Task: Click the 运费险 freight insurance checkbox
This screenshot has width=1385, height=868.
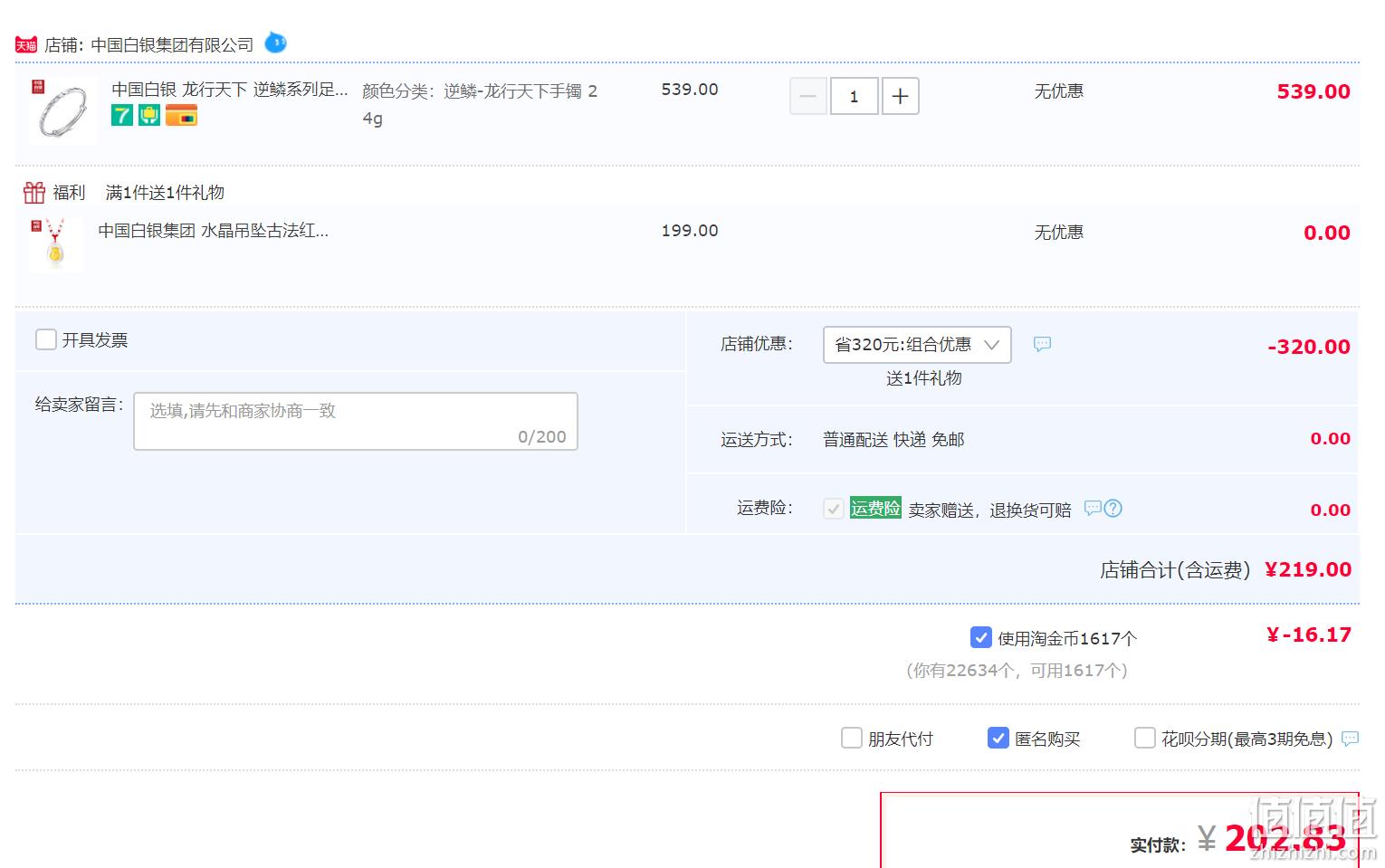Action: coord(834,509)
